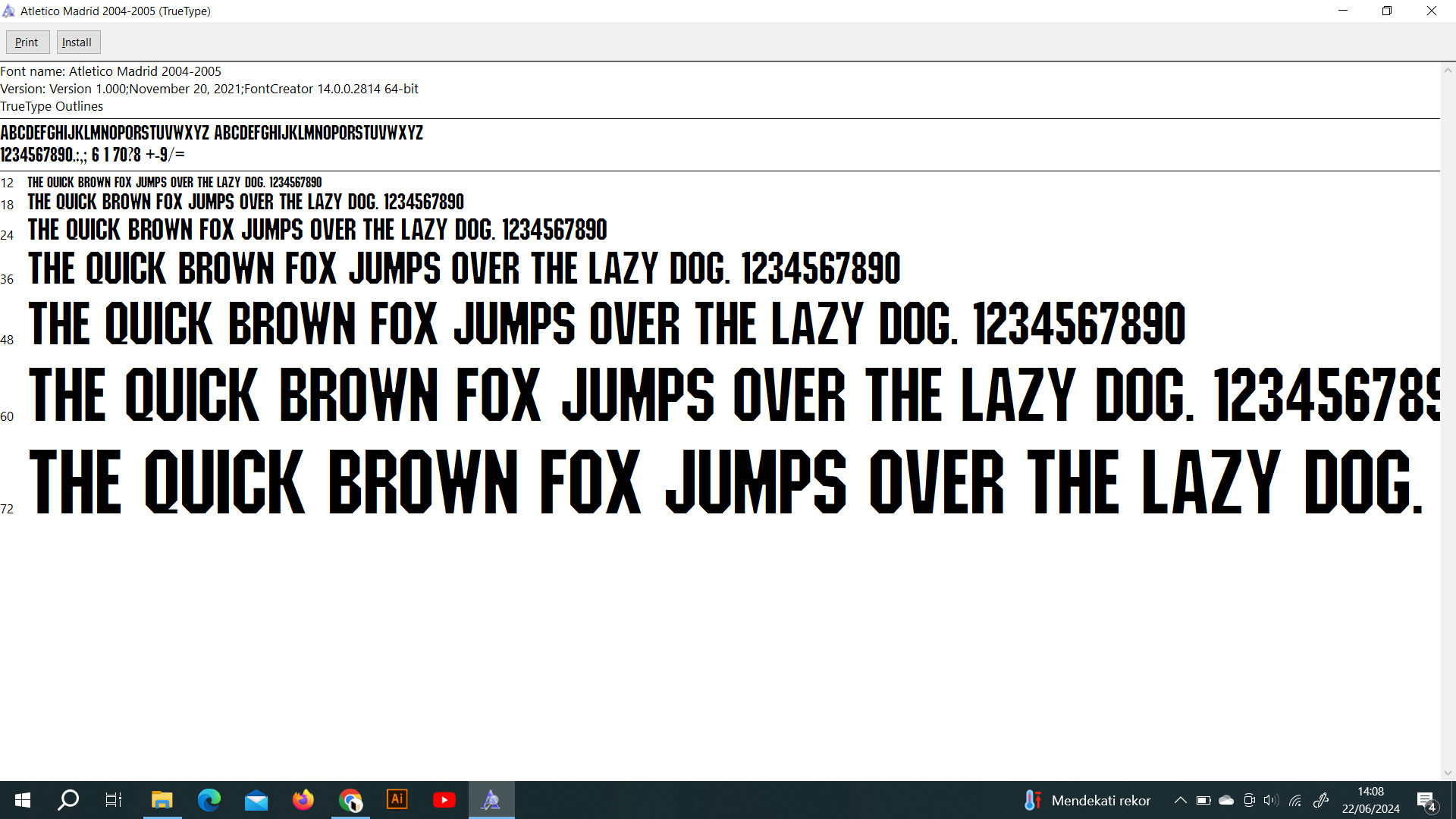Click the font viewer taskbar icon

(x=491, y=800)
